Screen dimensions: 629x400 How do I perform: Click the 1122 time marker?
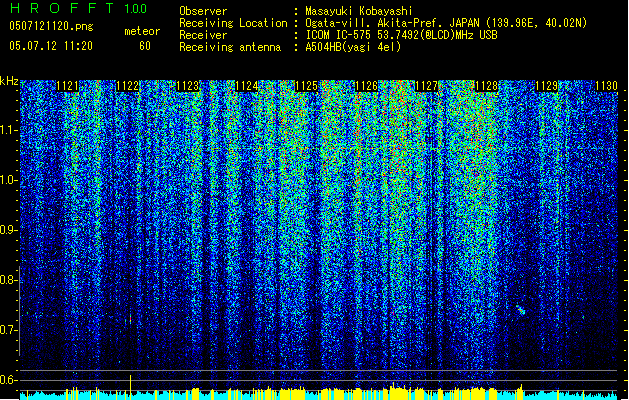point(127,86)
